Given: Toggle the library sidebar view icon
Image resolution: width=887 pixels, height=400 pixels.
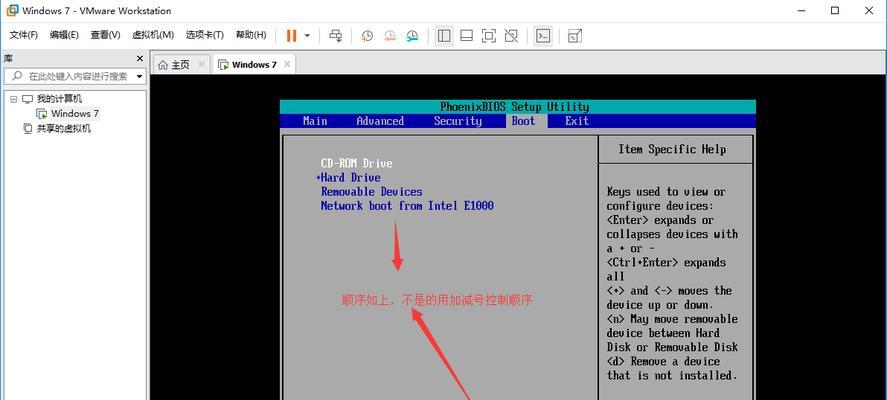Looking at the screenshot, I should tap(444, 36).
